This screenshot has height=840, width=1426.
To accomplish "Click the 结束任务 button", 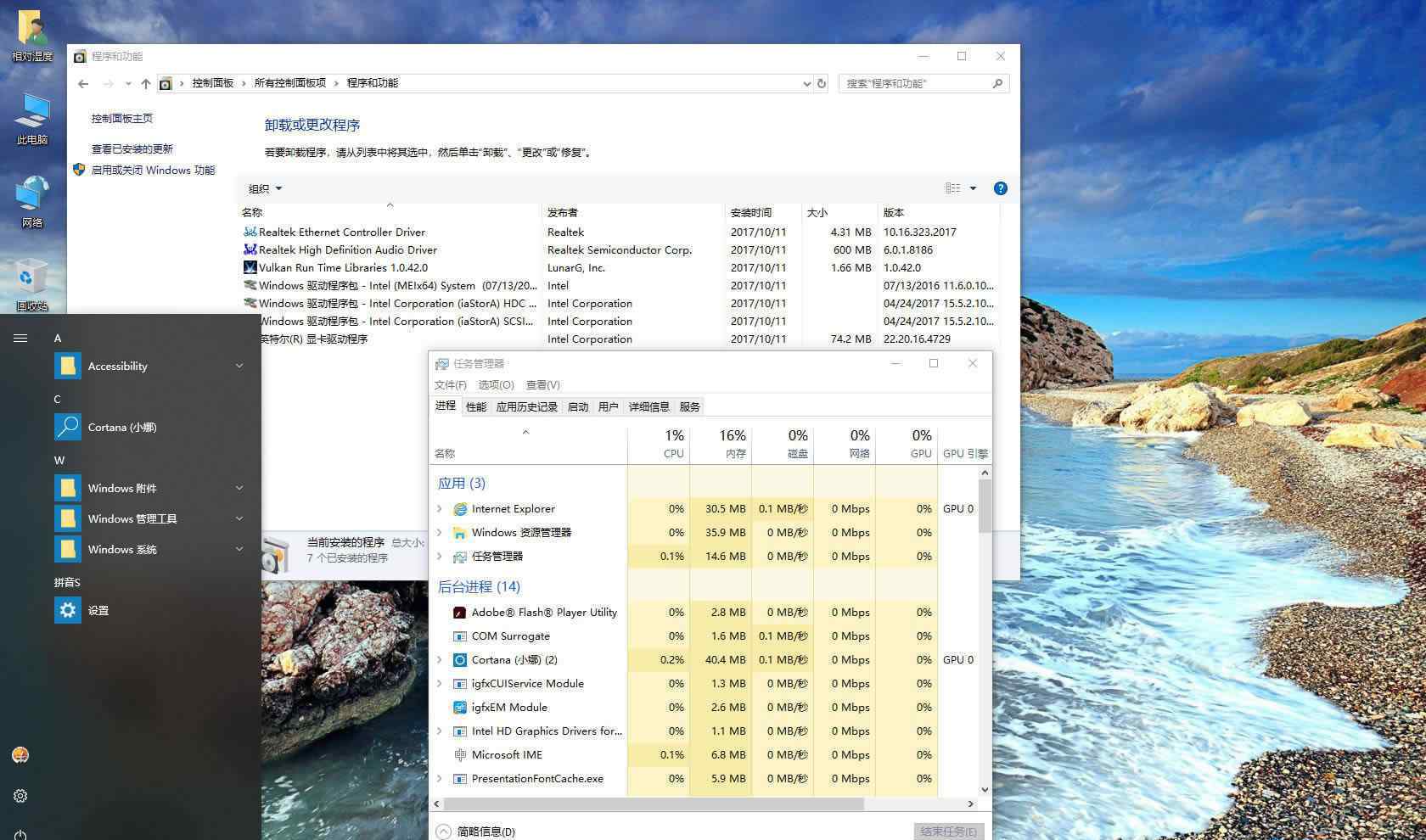I will [x=949, y=832].
